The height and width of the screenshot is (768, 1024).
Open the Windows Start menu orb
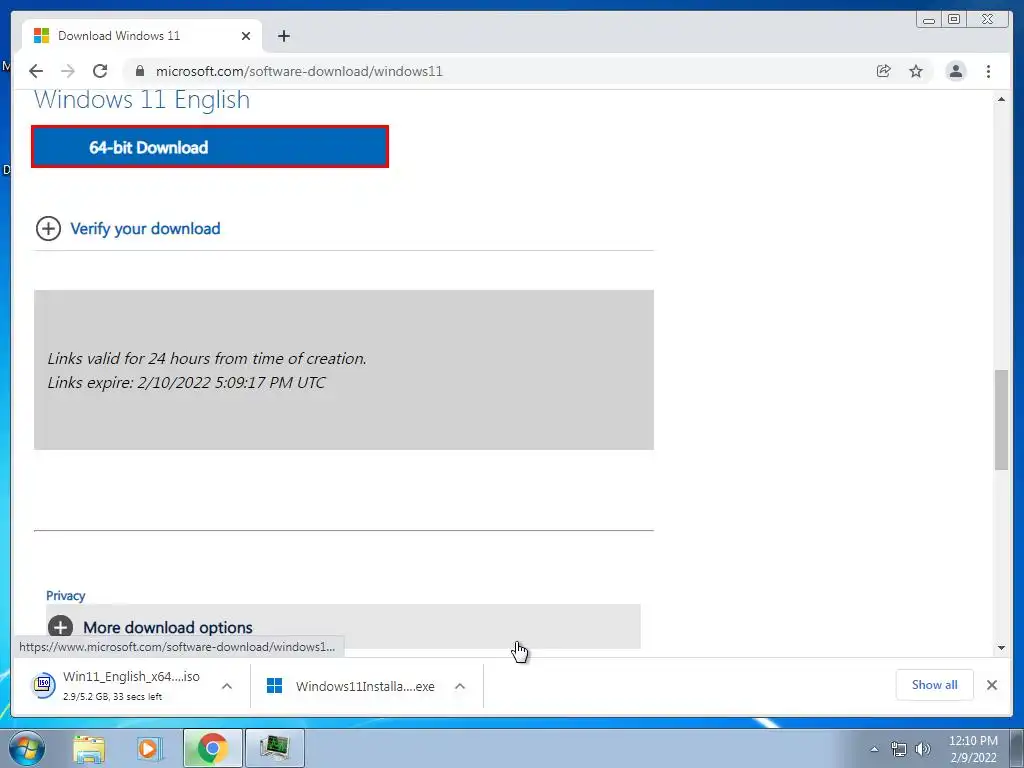27,748
